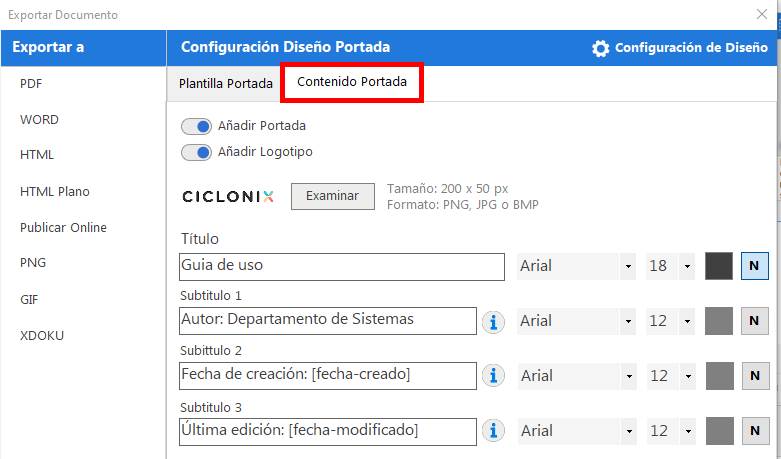The width and height of the screenshot is (781, 459).
Task: Click info icon beside Subtitulo 1 field
Action: pyautogui.click(x=493, y=321)
